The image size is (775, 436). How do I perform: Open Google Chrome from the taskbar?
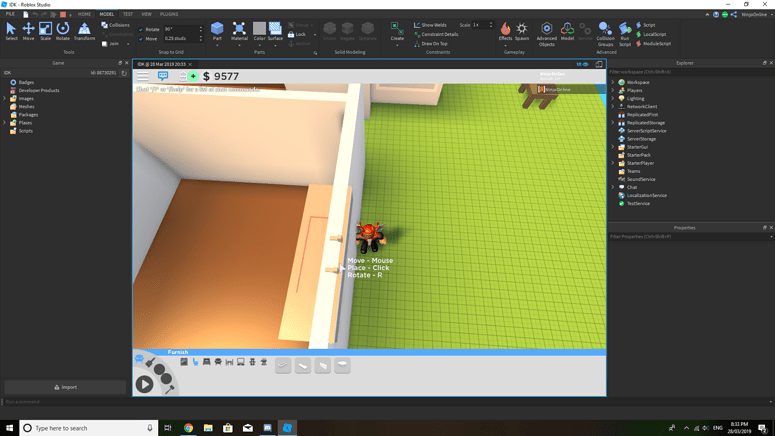(x=188, y=428)
